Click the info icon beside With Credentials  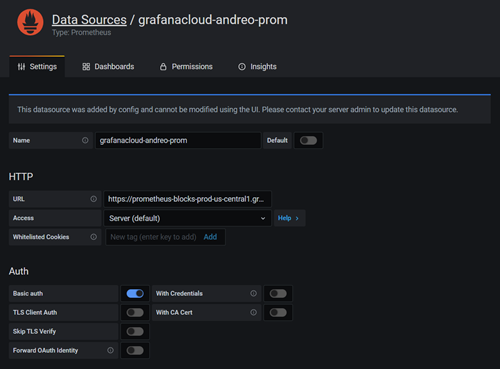[254, 293]
